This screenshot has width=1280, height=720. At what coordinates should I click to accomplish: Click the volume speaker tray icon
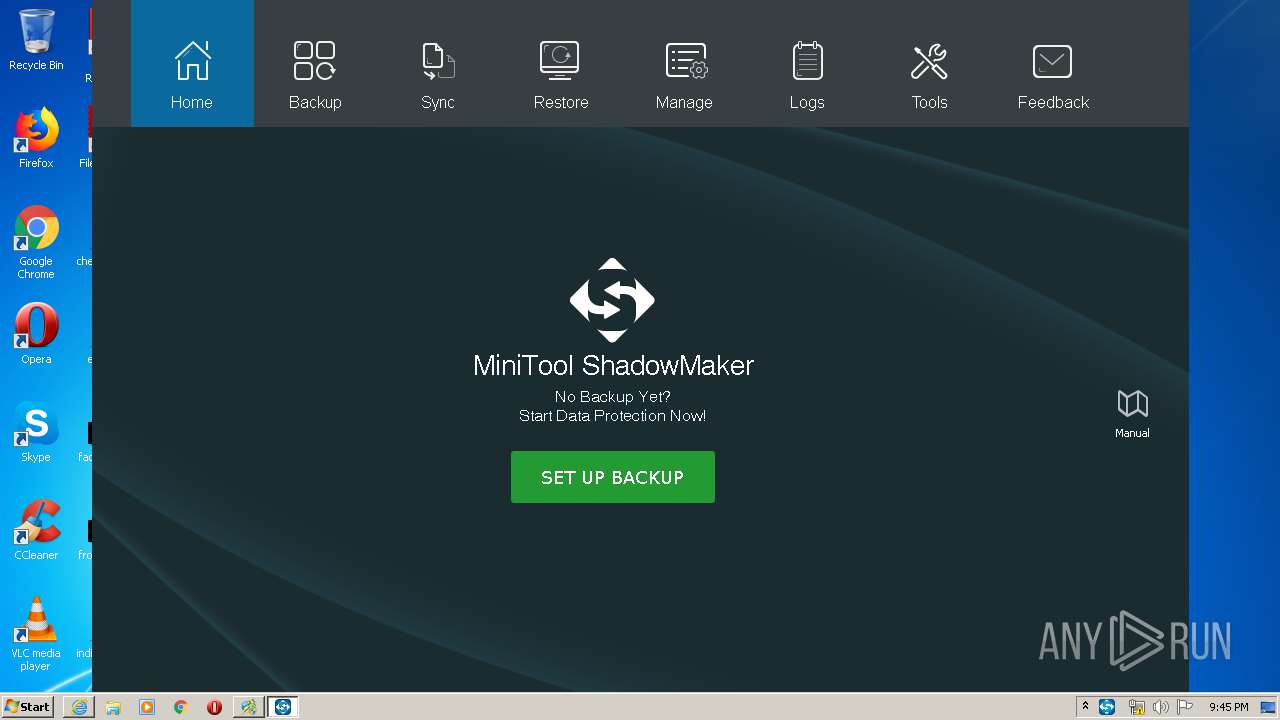pyautogui.click(x=1160, y=707)
